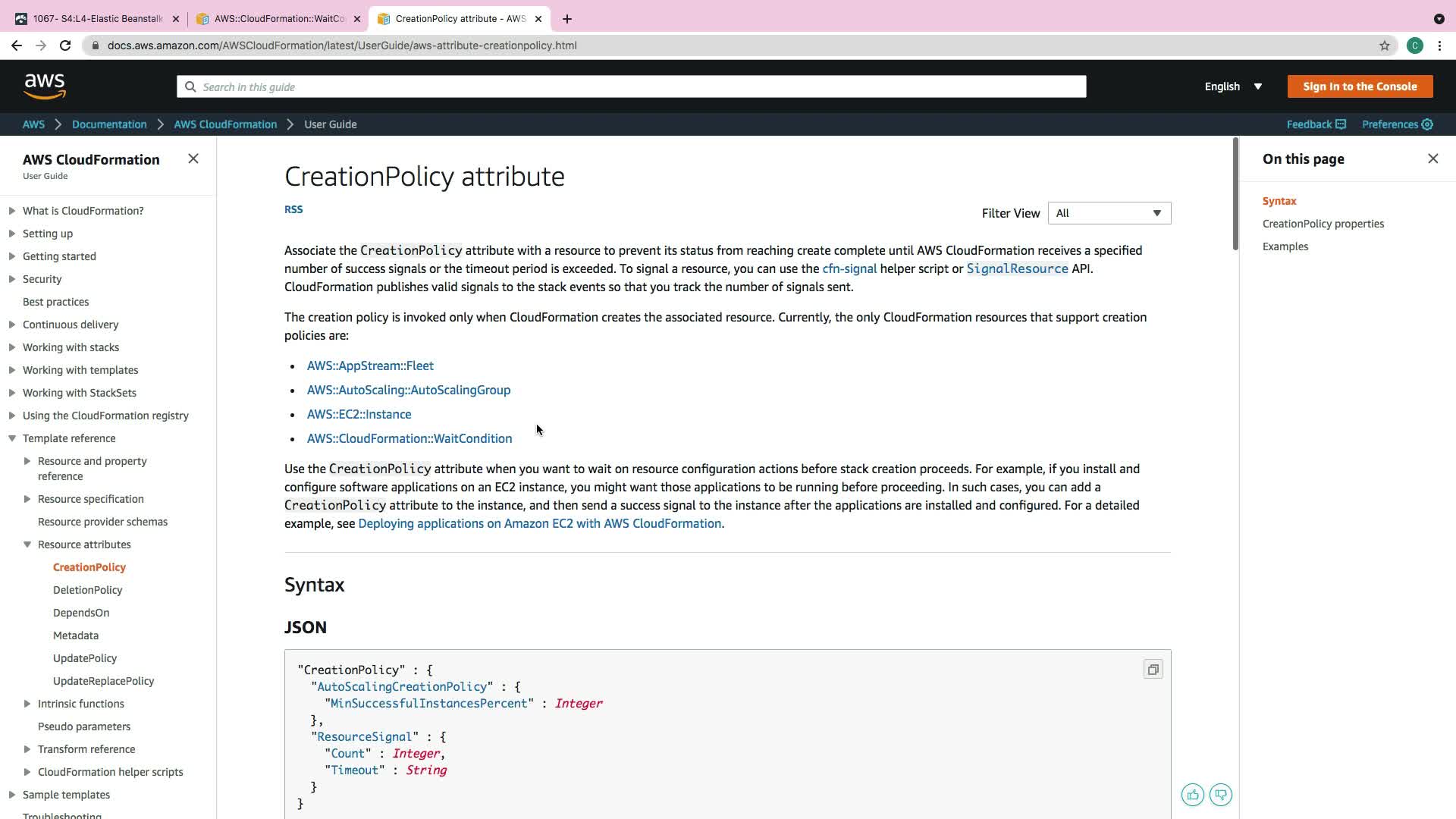Image resolution: width=1456 pixels, height=819 pixels.
Task: Open the AWS::EC2::Instance link
Action: click(359, 414)
